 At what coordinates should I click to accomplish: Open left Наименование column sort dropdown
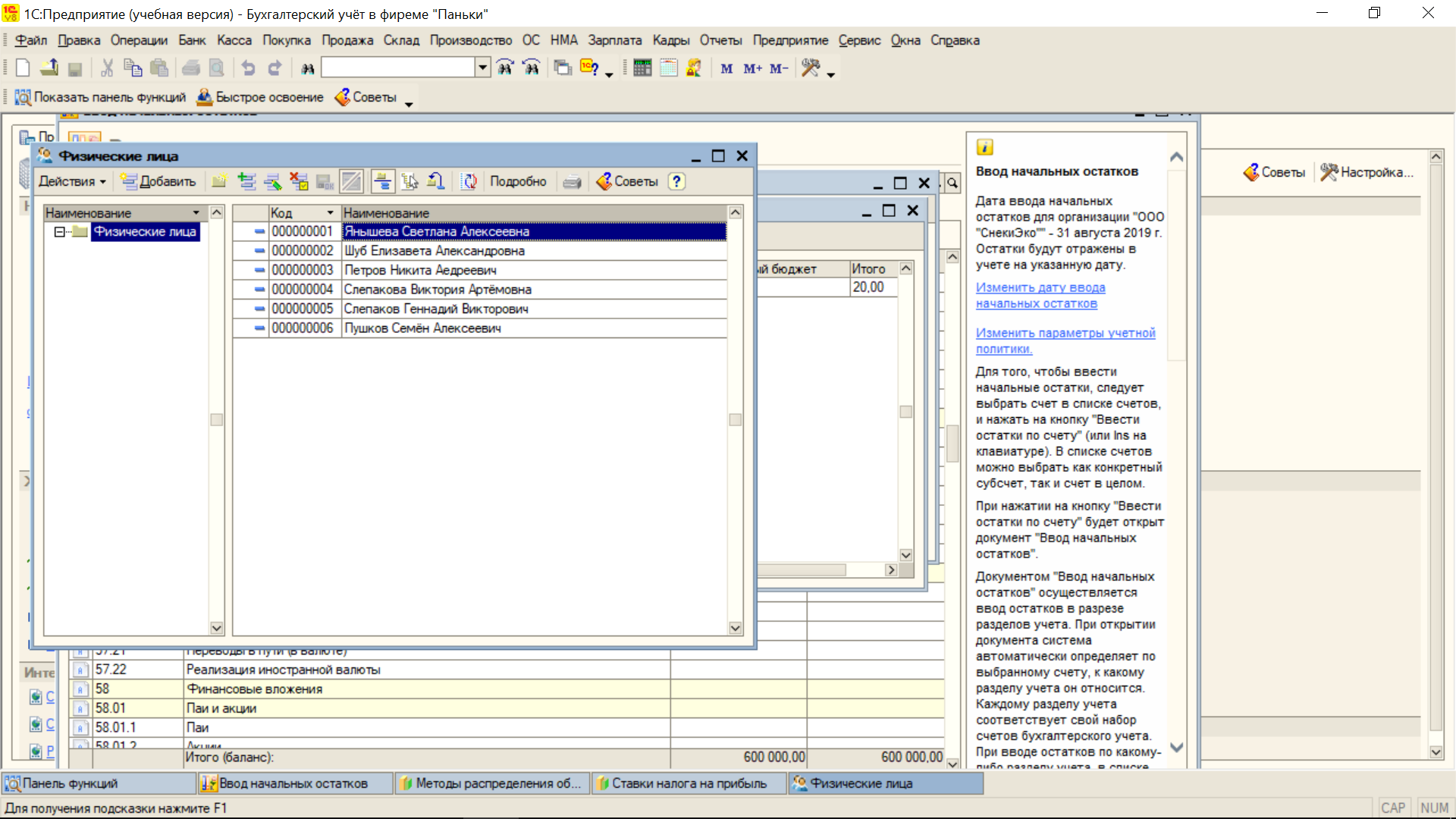pos(196,213)
